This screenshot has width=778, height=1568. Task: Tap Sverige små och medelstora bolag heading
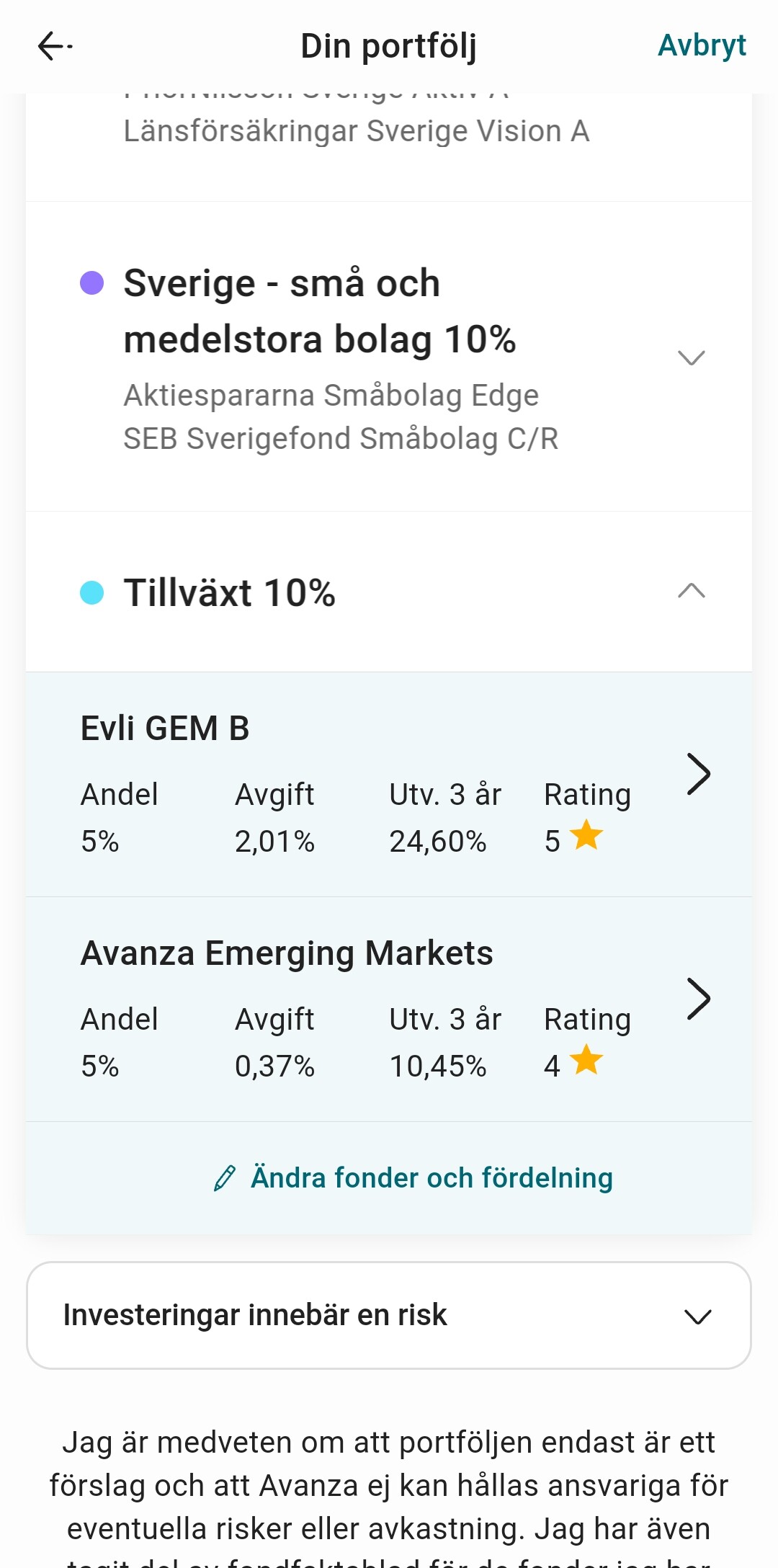(x=319, y=311)
